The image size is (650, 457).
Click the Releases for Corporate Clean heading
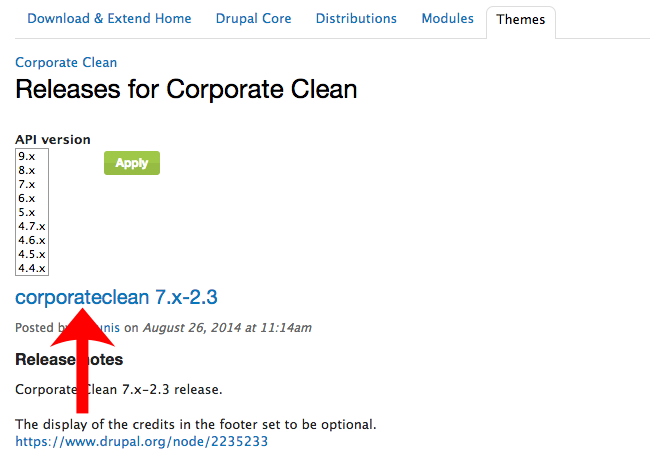pyautogui.click(x=186, y=90)
